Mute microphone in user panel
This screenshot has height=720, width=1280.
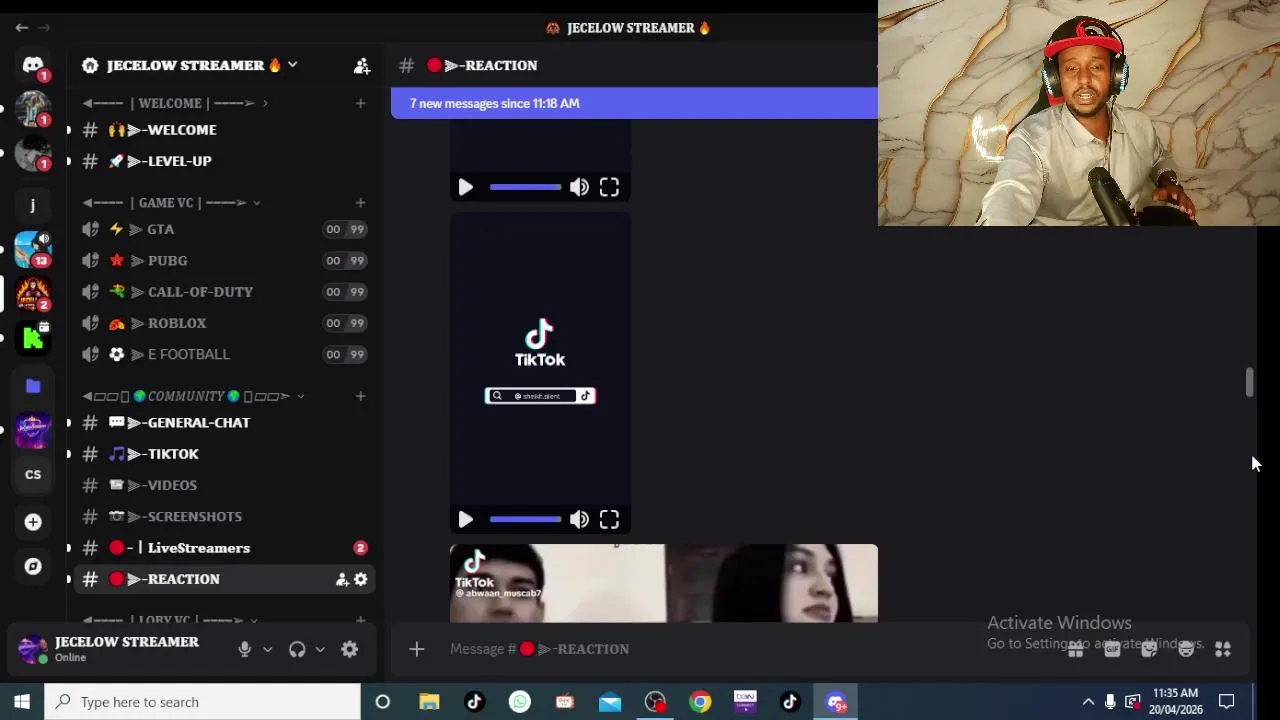coord(244,650)
